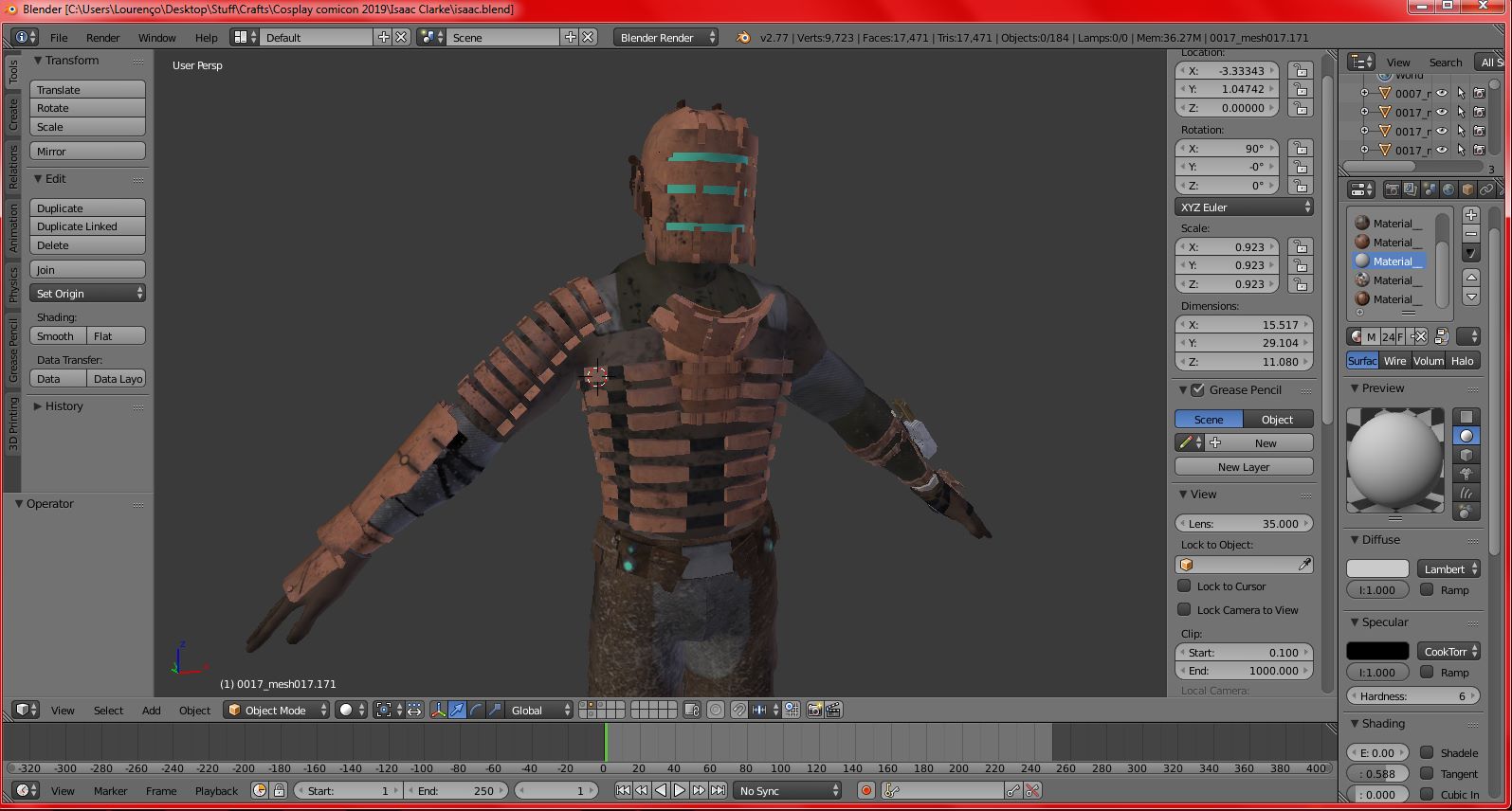Lock Rotation X transform

1301,149
